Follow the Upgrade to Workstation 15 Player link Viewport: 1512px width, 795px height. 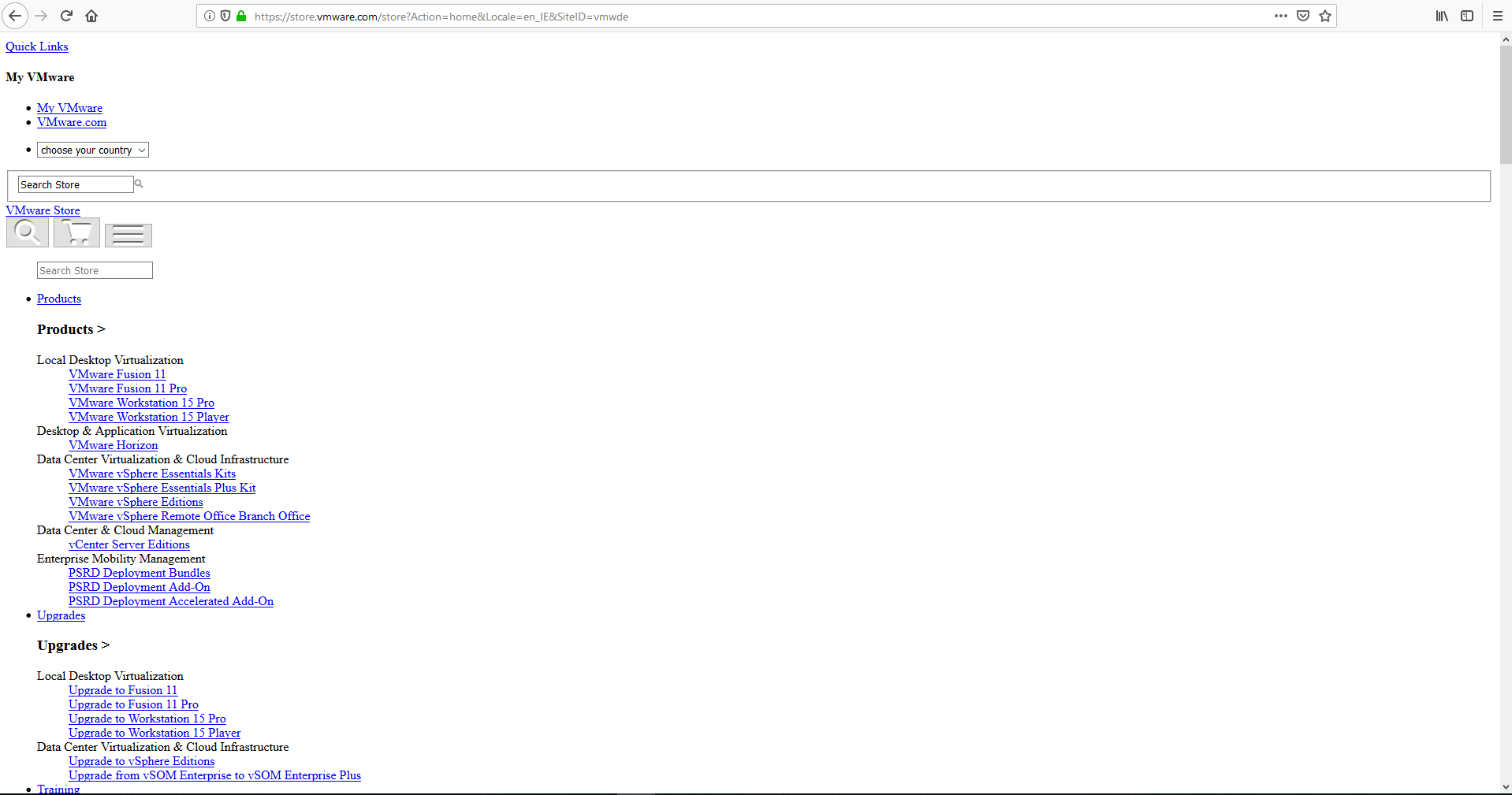(154, 733)
